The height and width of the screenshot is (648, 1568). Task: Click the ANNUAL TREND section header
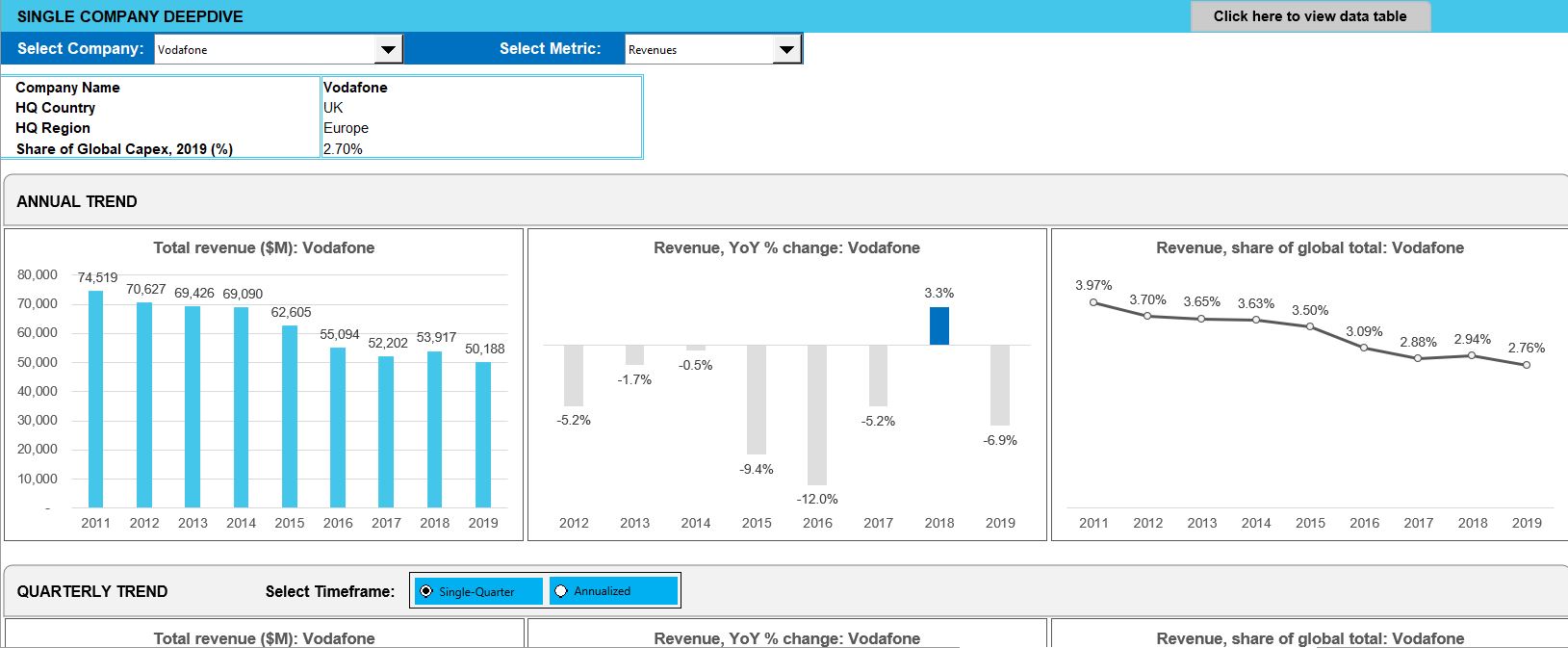[77, 201]
